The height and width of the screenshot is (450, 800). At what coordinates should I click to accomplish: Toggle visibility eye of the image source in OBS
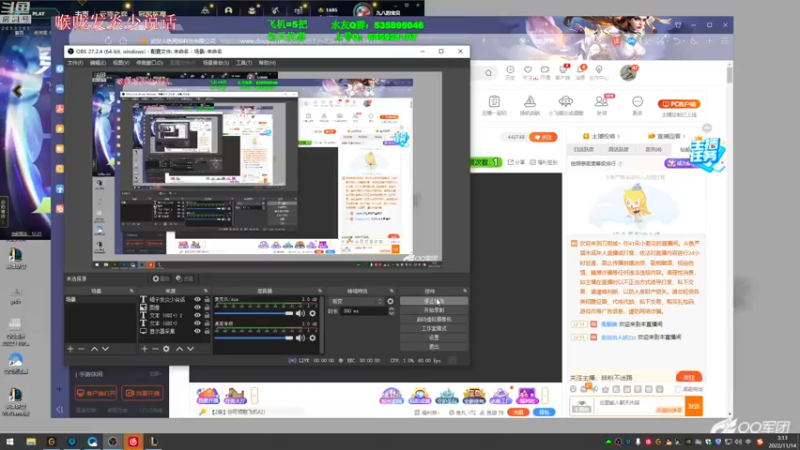click(197, 308)
